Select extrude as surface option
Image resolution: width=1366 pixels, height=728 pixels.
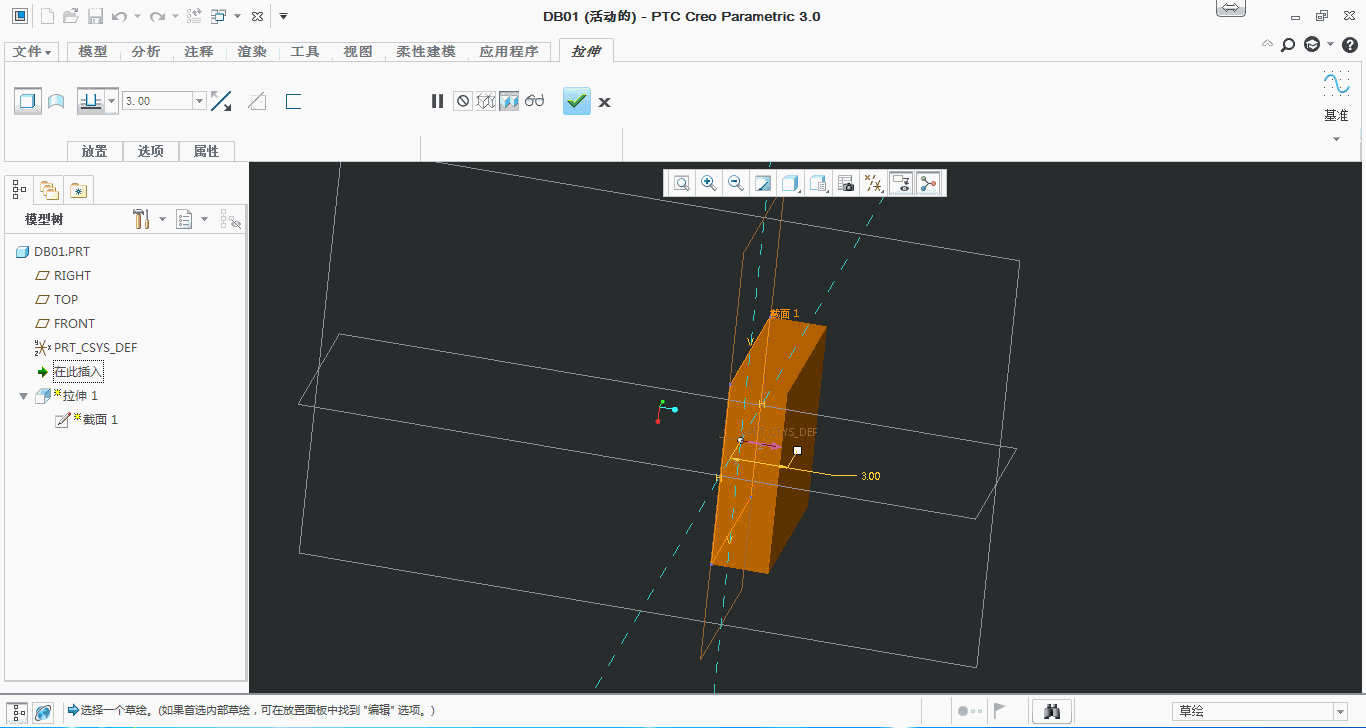[56, 101]
